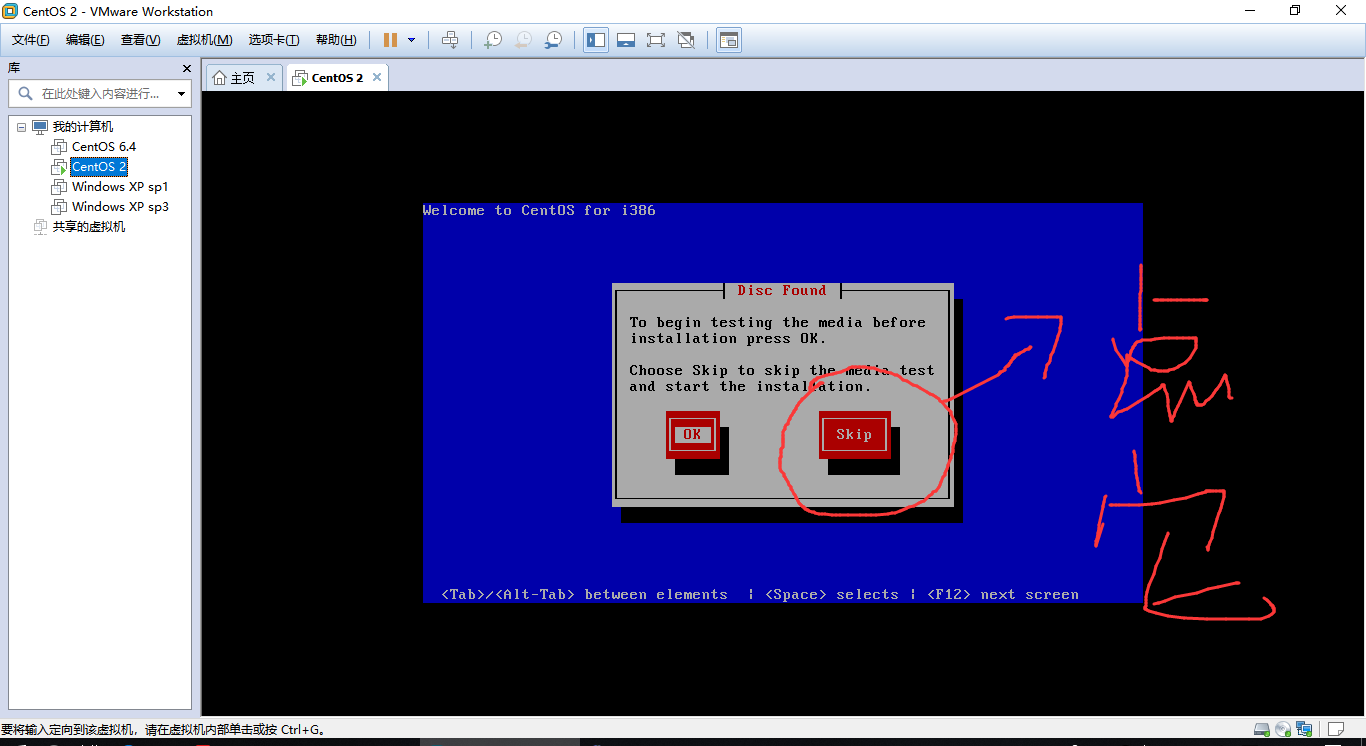
Task: Open the power options dropdown arrow
Action: (x=411, y=40)
